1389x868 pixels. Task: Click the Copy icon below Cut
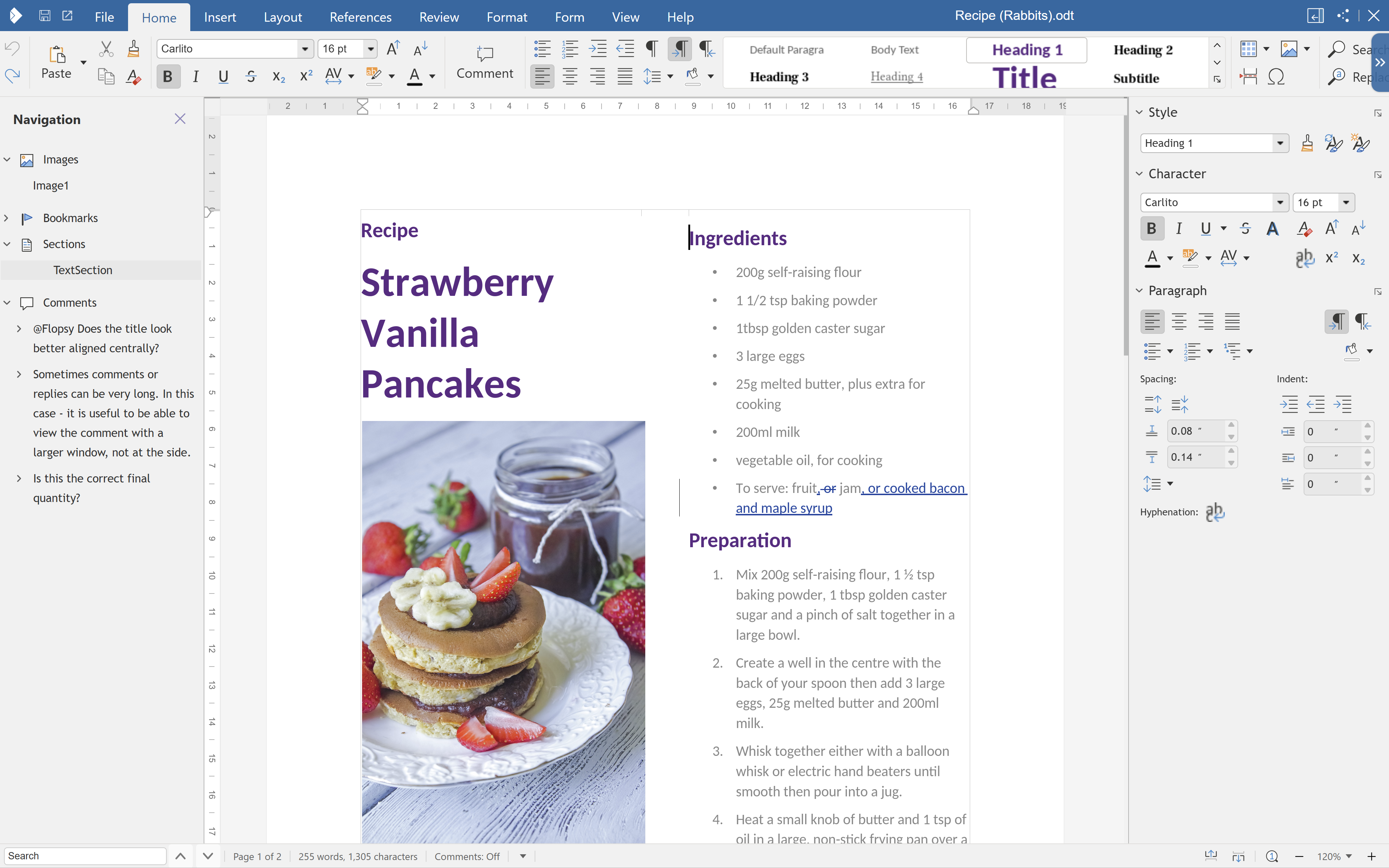[106, 76]
